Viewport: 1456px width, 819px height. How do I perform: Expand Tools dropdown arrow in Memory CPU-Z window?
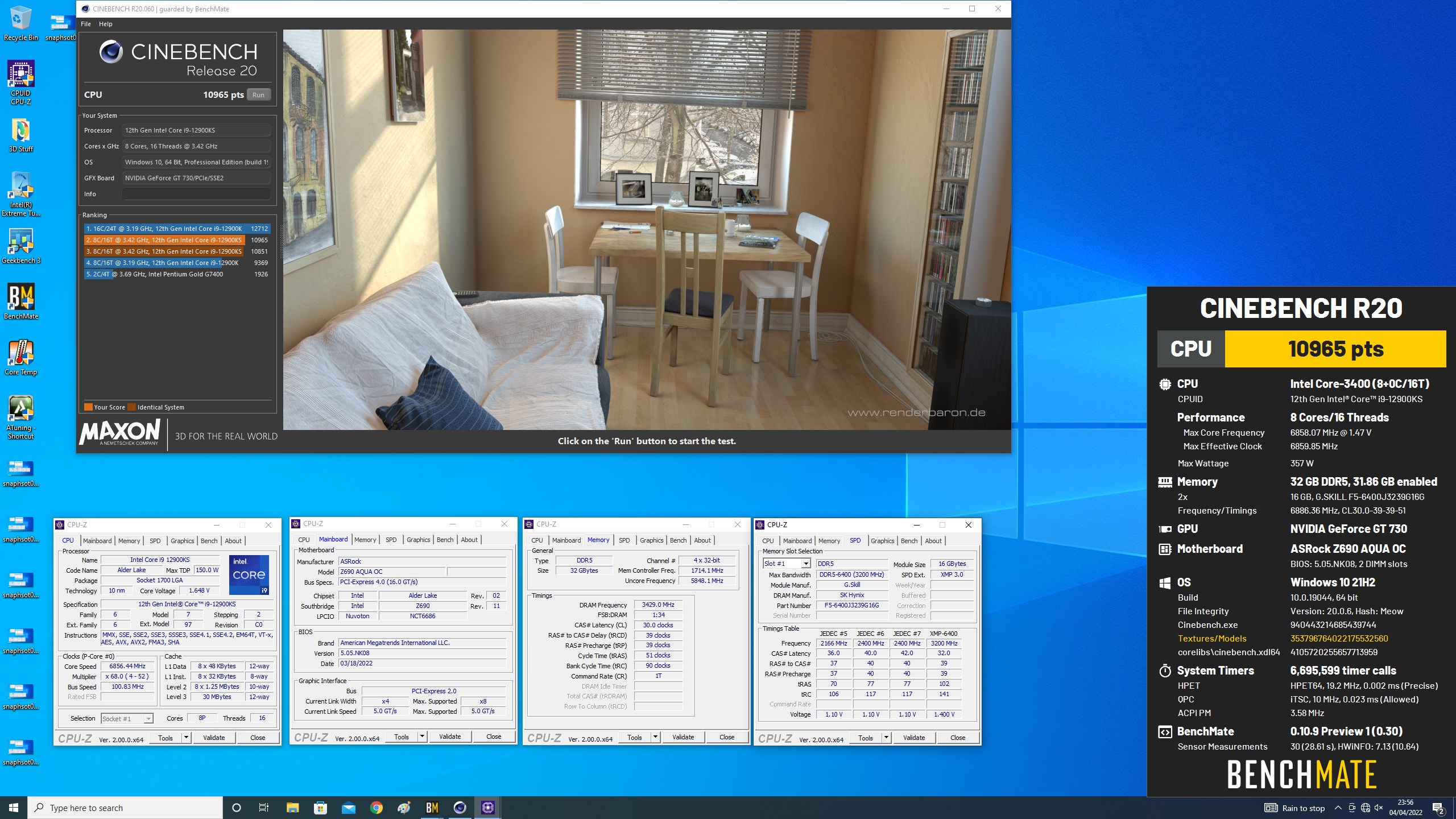[x=655, y=737]
